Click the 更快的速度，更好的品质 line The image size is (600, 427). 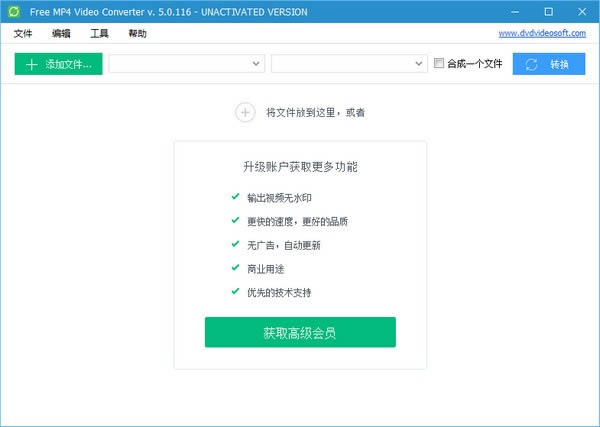tap(298, 222)
